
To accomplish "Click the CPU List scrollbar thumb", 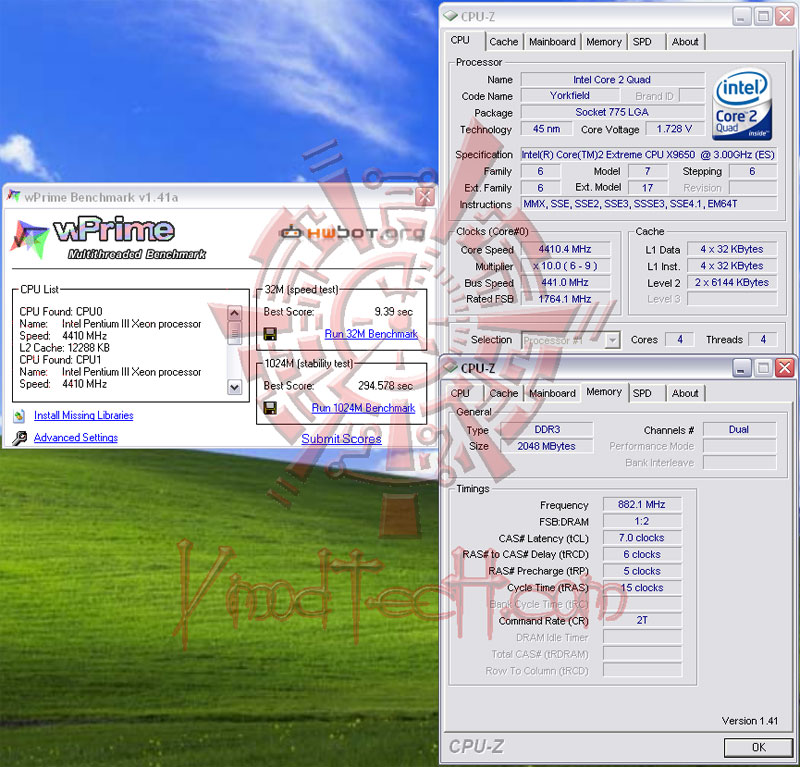I will [x=235, y=333].
